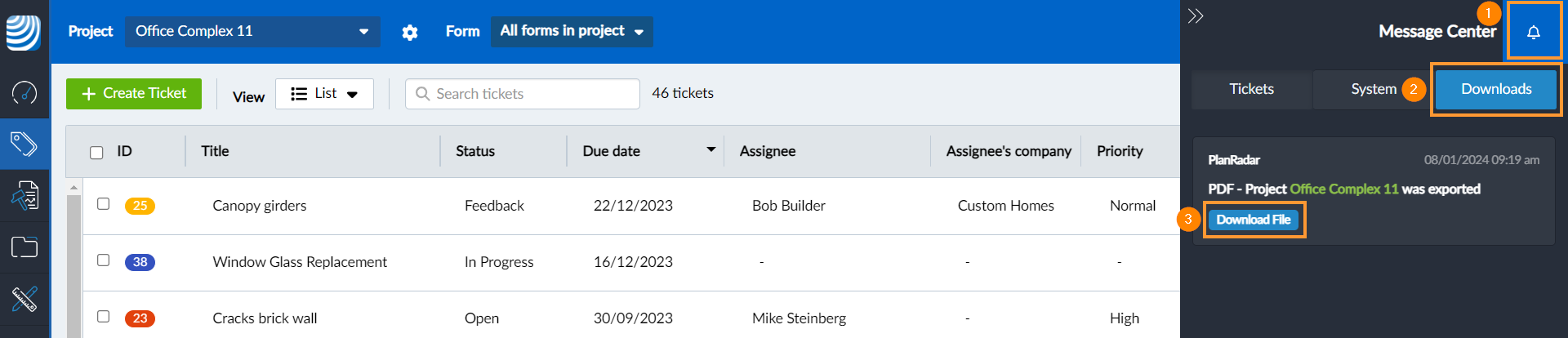1568x338 pixels.
Task: Toggle the select-all checkbox in ID header
Action: (x=96, y=153)
